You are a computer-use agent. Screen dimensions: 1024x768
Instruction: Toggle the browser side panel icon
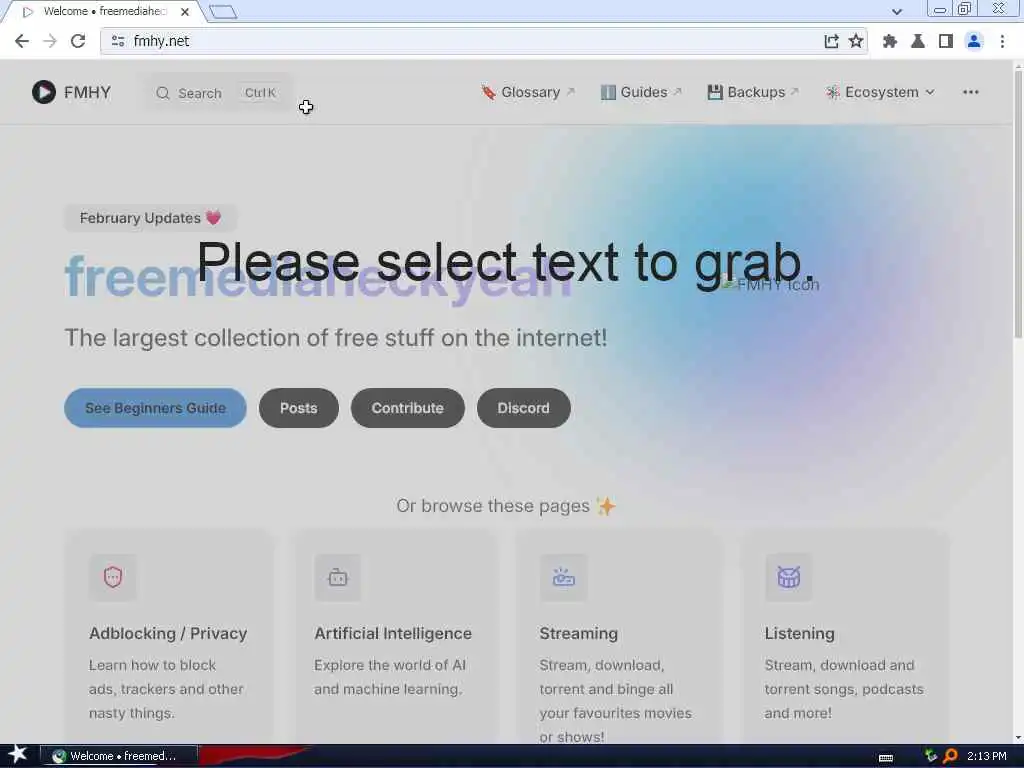tap(945, 41)
